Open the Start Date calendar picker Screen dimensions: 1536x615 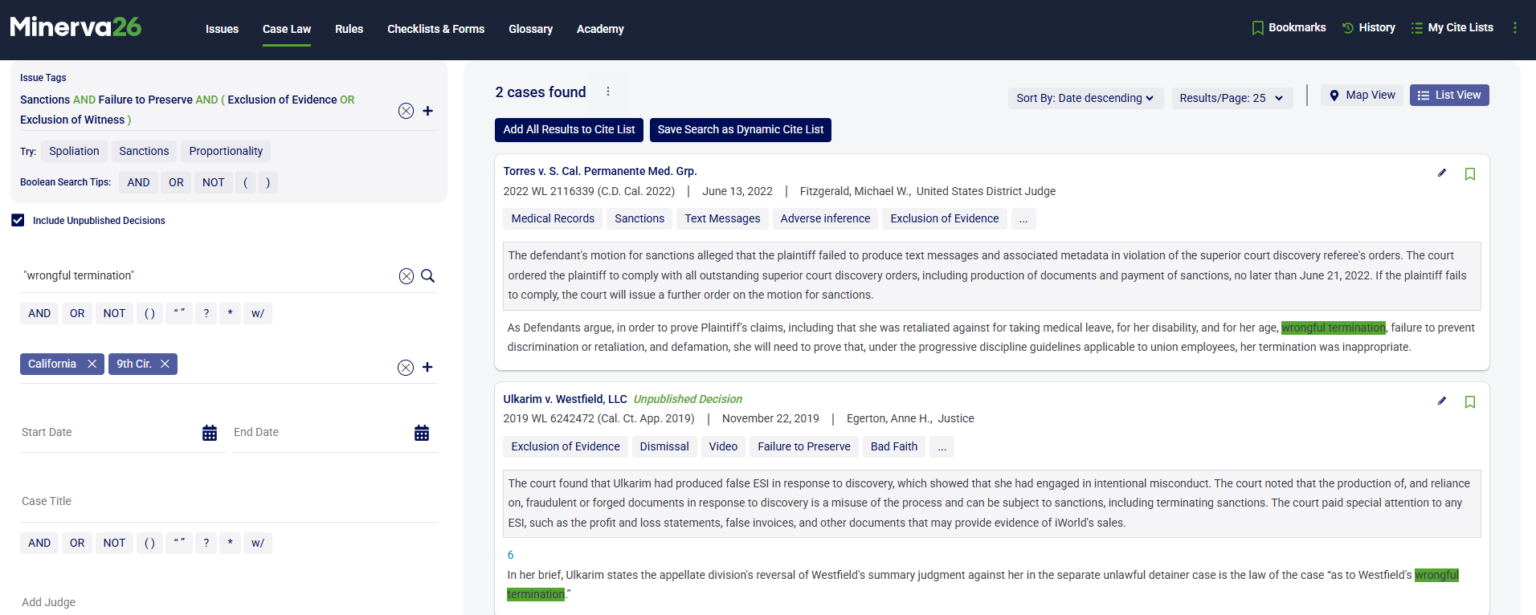[x=210, y=432]
